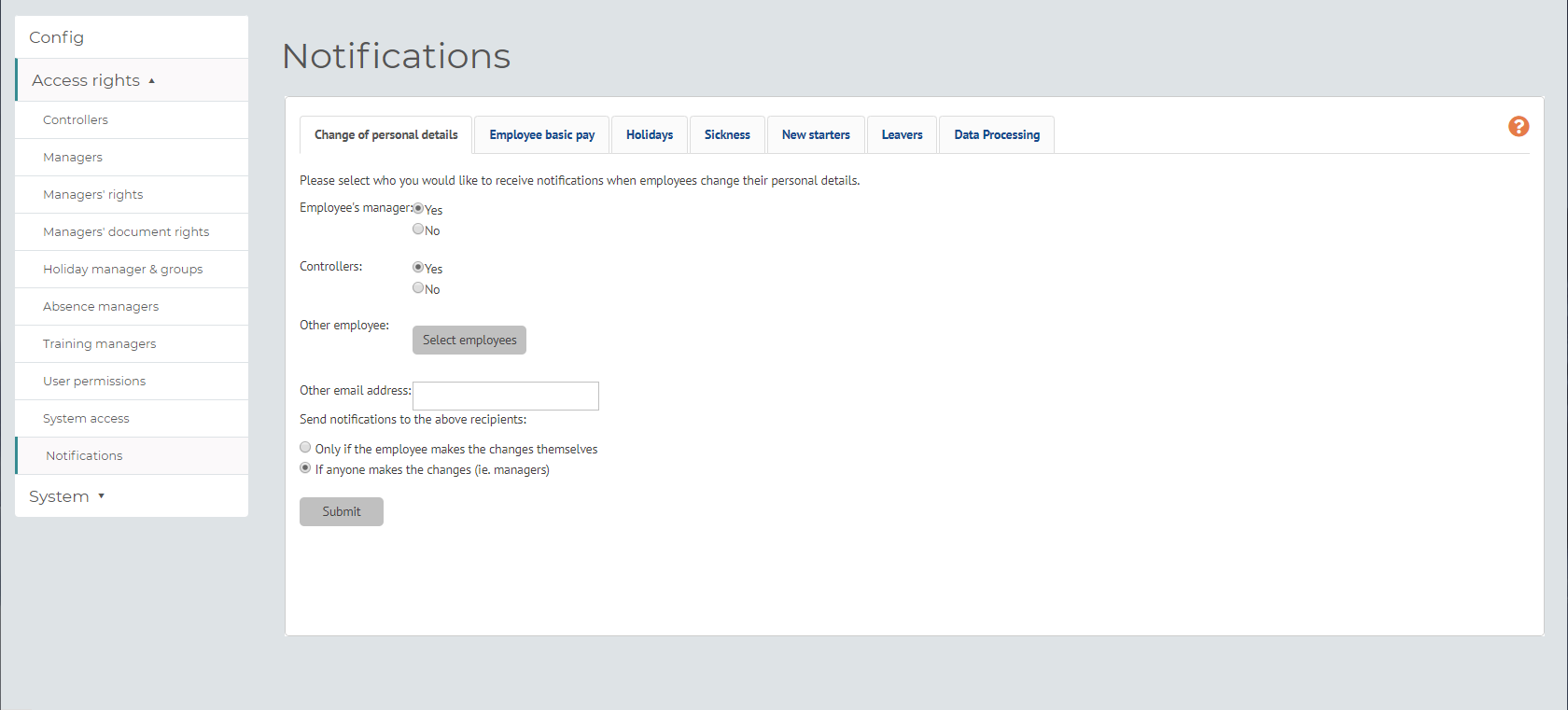Screen dimensions: 1568x710
Task: Select No for Employee's manager
Action: pyautogui.click(x=418, y=230)
